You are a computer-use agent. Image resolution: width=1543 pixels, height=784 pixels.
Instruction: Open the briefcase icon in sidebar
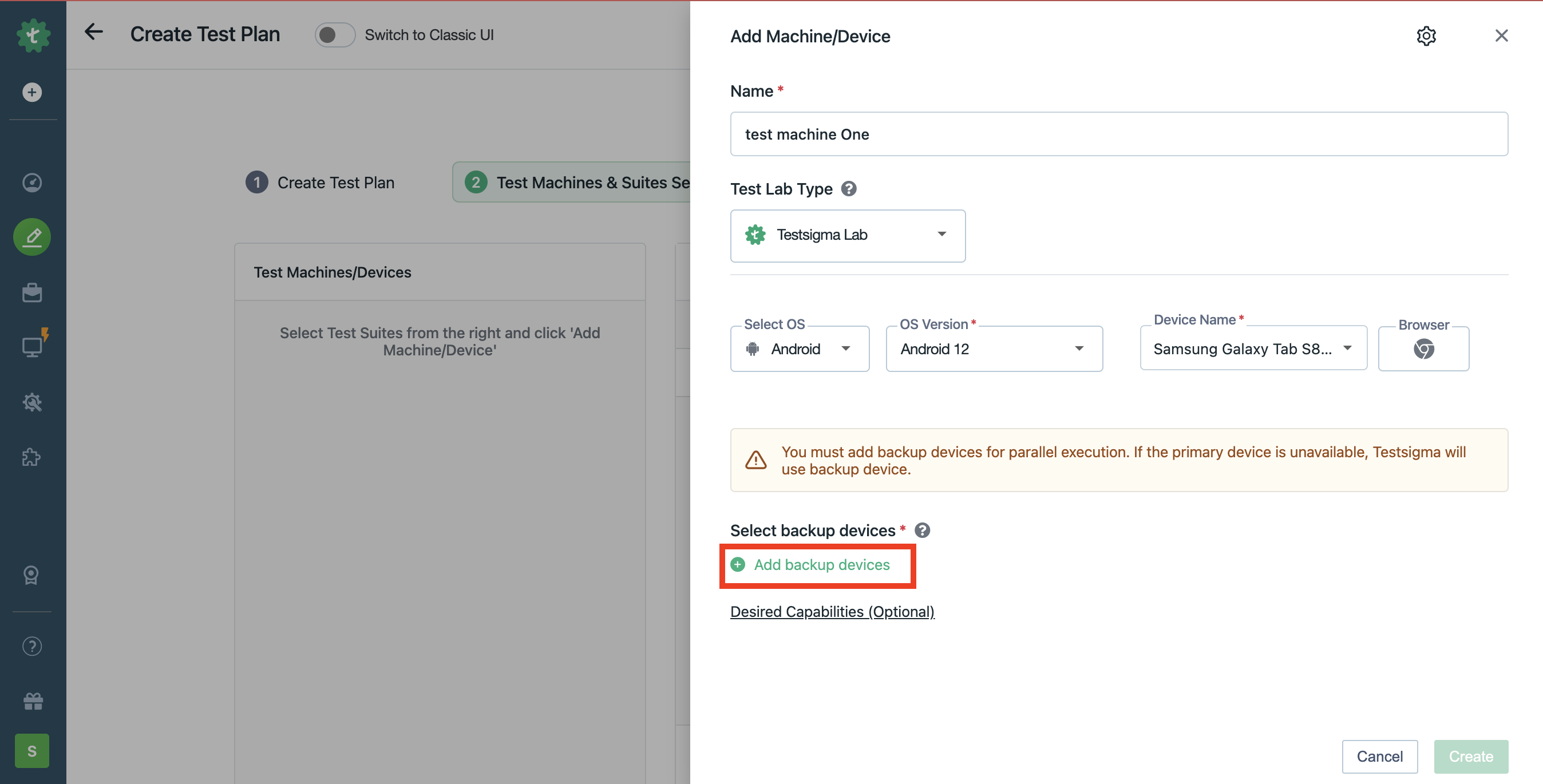click(33, 292)
